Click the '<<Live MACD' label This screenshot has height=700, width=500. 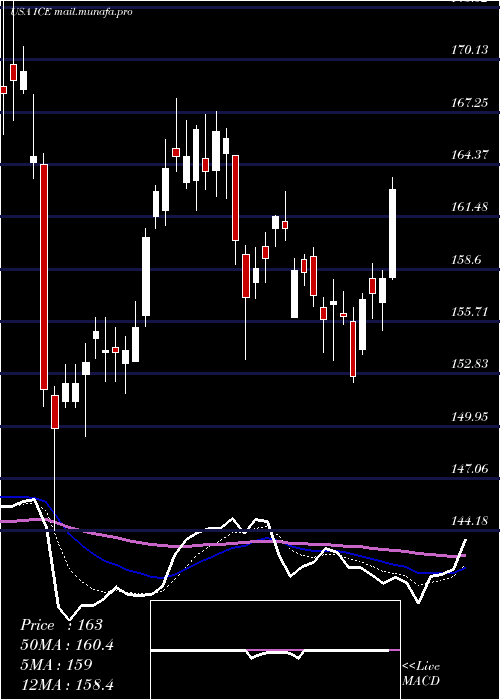[421, 674]
